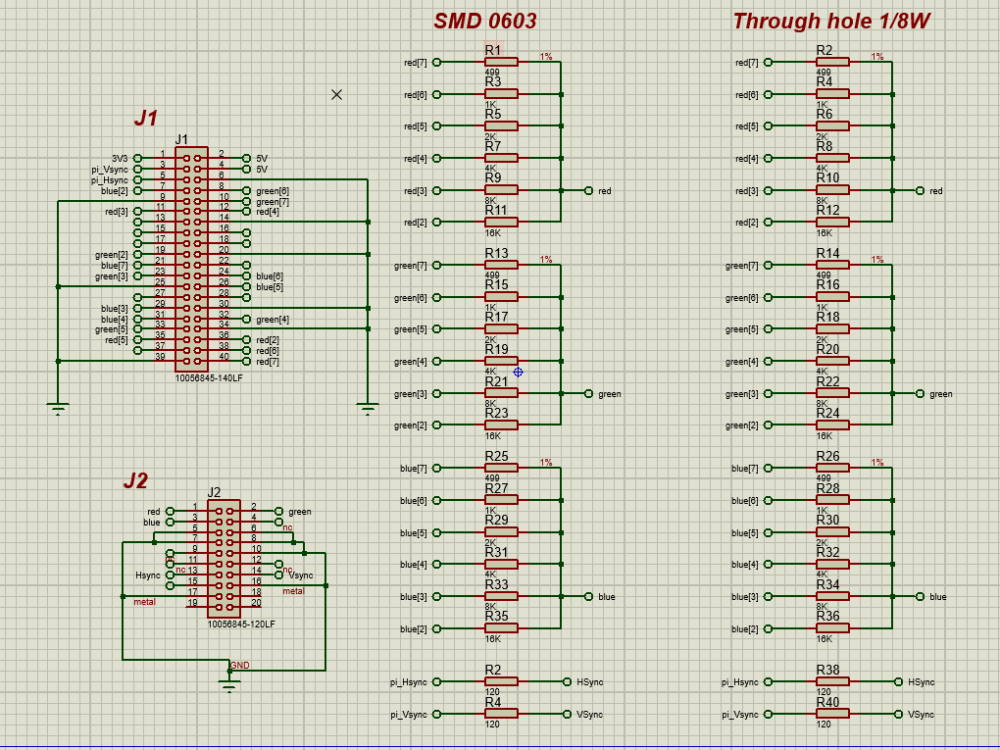Click the blue output terminal beside R33
Image resolution: width=1000 pixels, height=750 pixels.
point(586,597)
